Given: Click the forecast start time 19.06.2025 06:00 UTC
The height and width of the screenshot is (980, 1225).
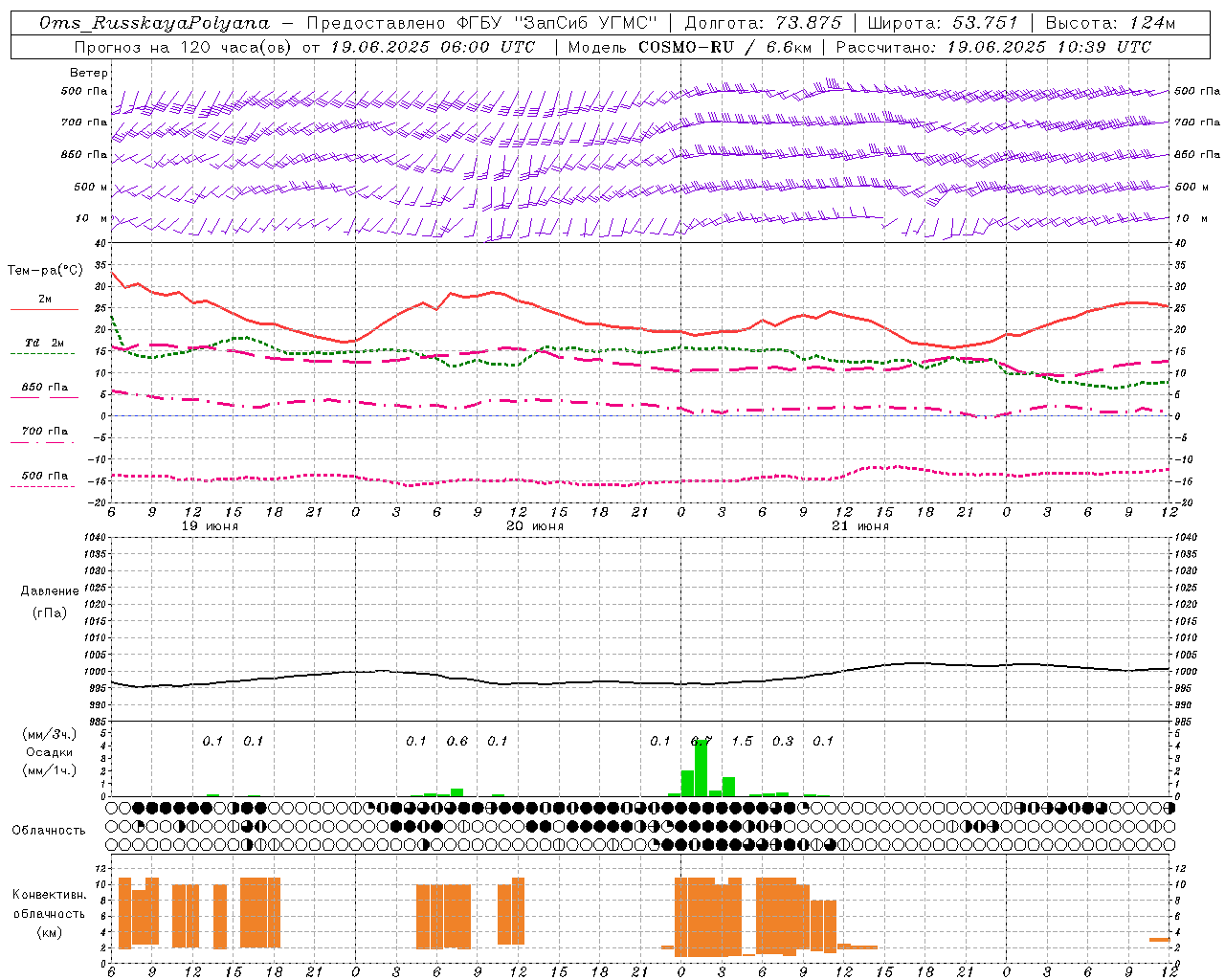Looking at the screenshot, I should pyautogui.click(x=433, y=47).
